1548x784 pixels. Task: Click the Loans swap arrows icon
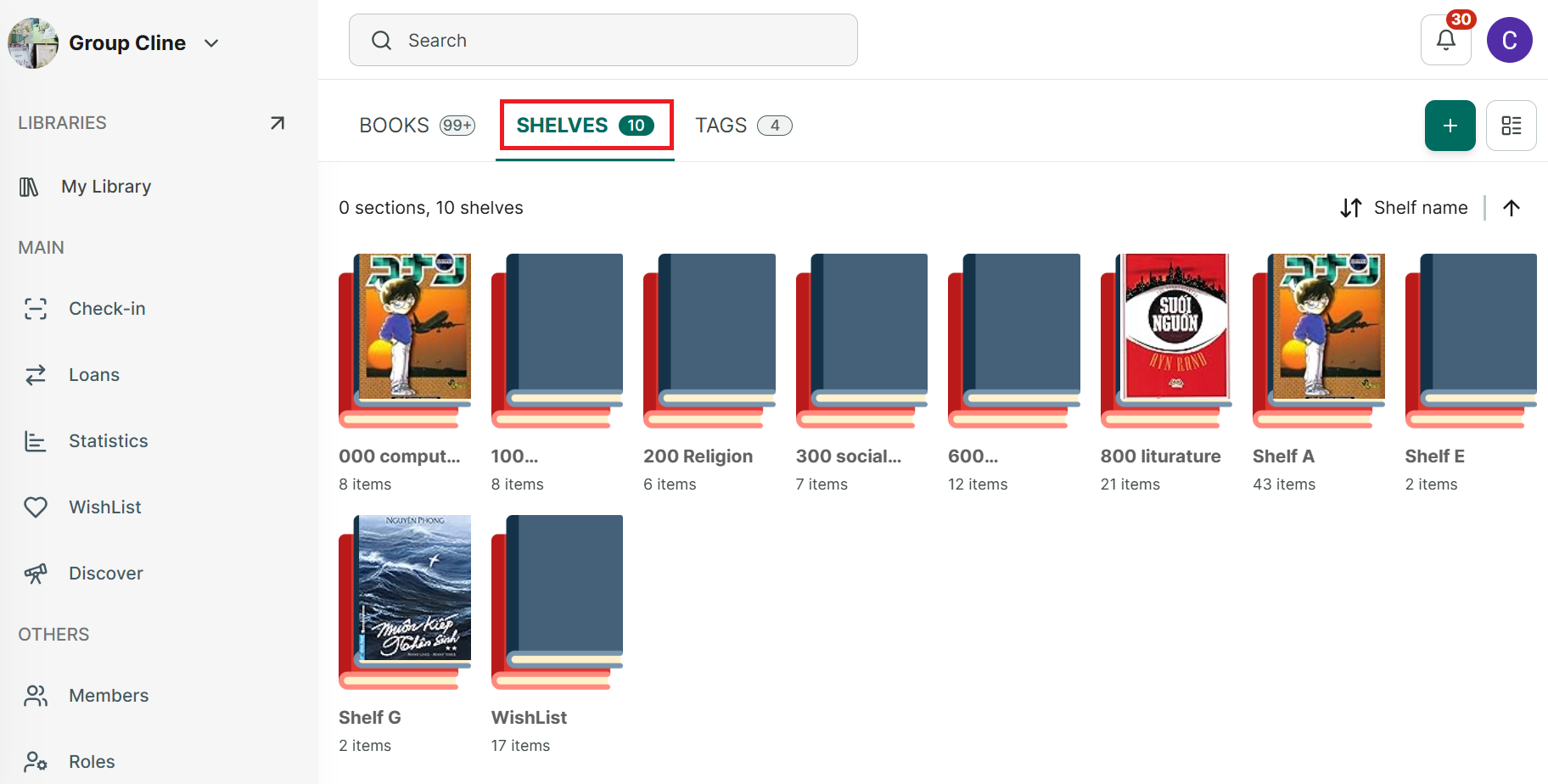[x=36, y=375]
